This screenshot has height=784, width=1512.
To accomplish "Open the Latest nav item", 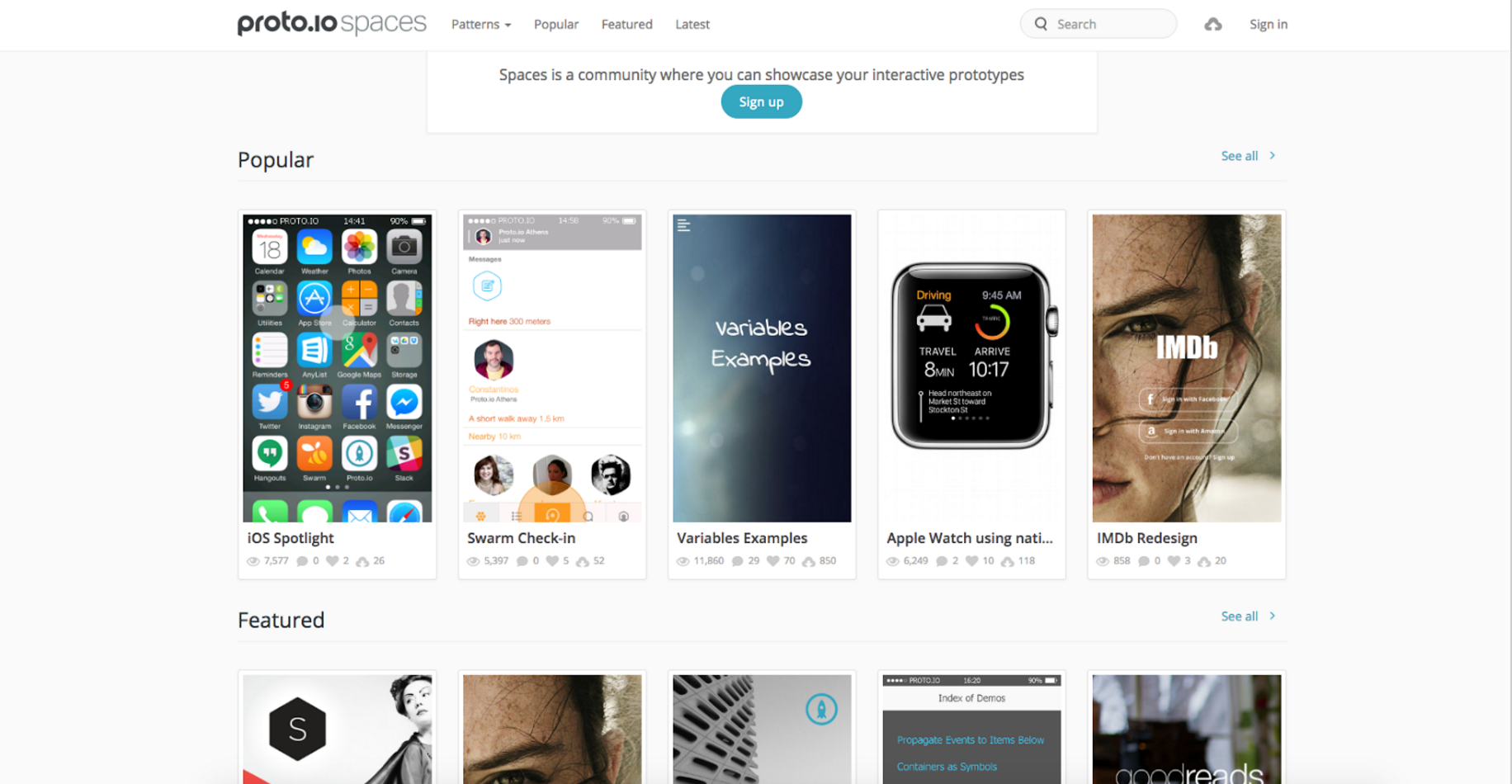I will (692, 25).
